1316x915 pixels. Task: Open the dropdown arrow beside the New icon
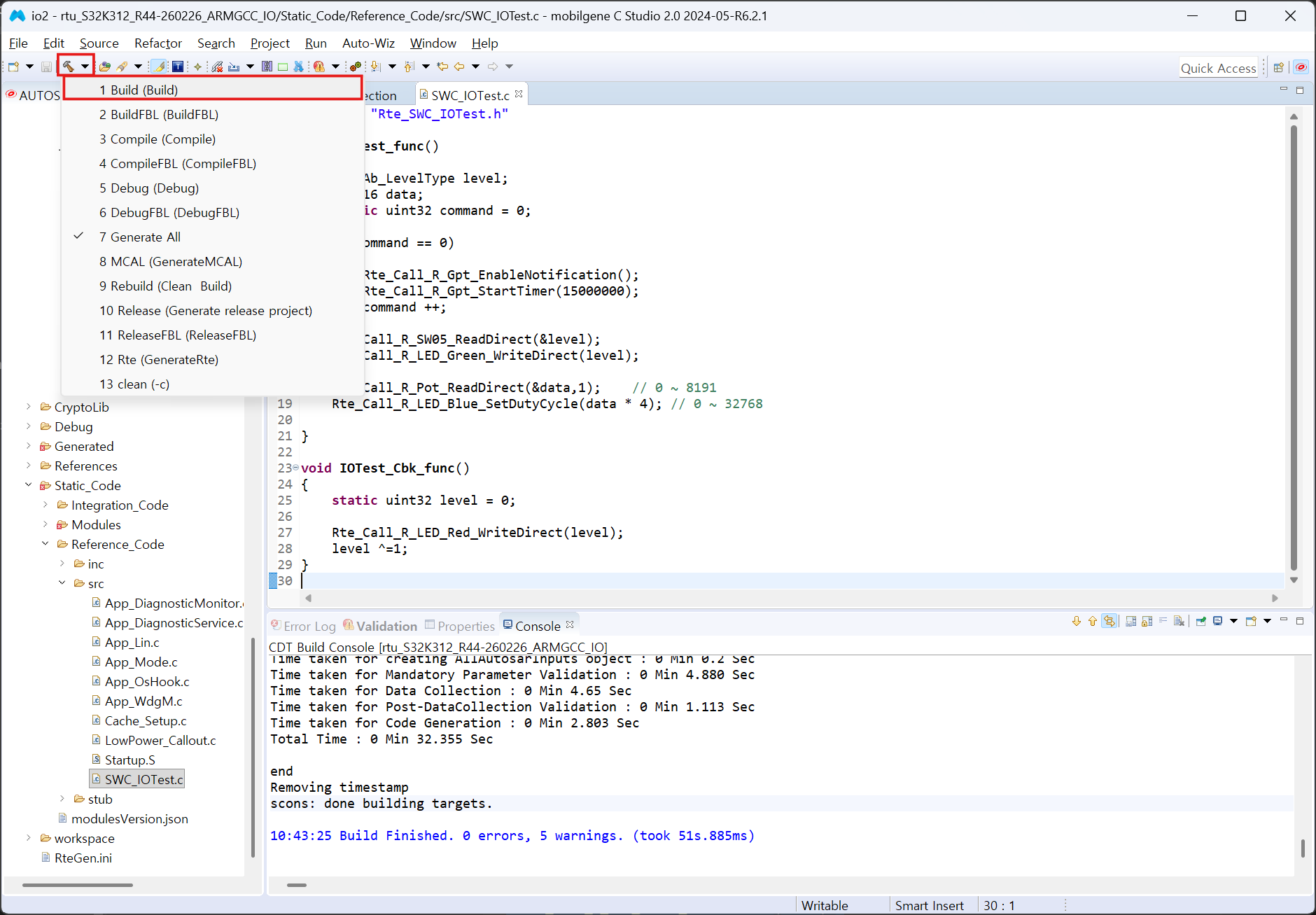pyautogui.click(x=29, y=67)
